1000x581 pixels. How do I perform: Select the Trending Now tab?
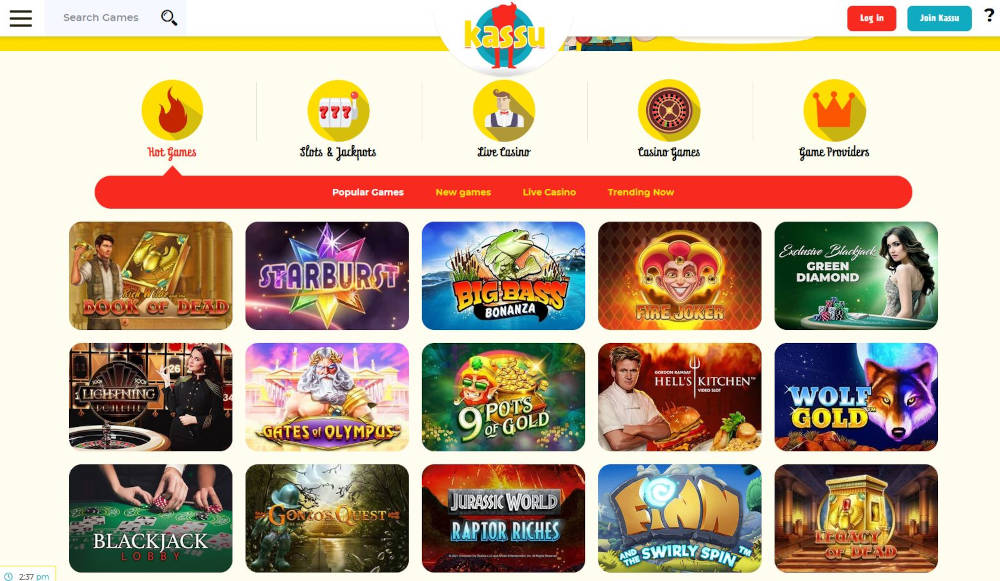click(x=640, y=192)
